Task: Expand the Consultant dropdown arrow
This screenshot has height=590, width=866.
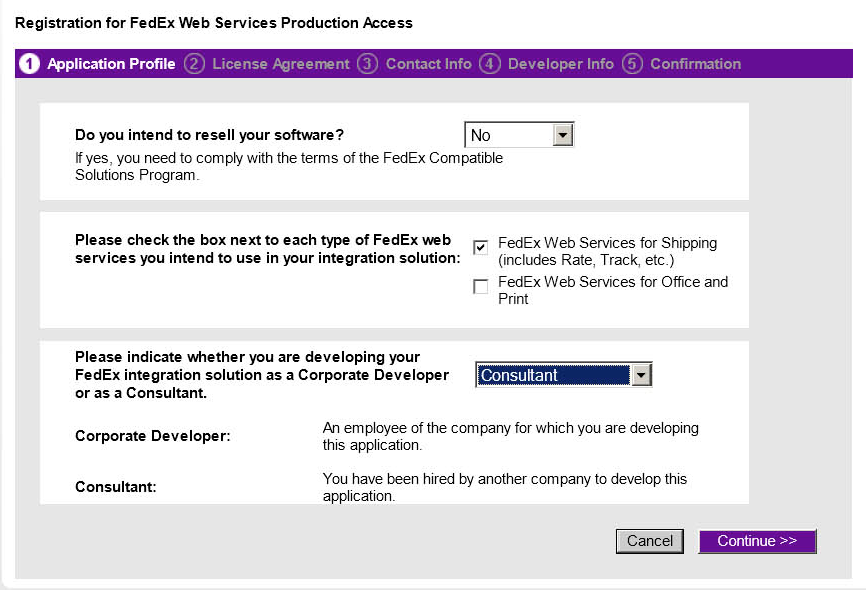Action: coord(641,375)
